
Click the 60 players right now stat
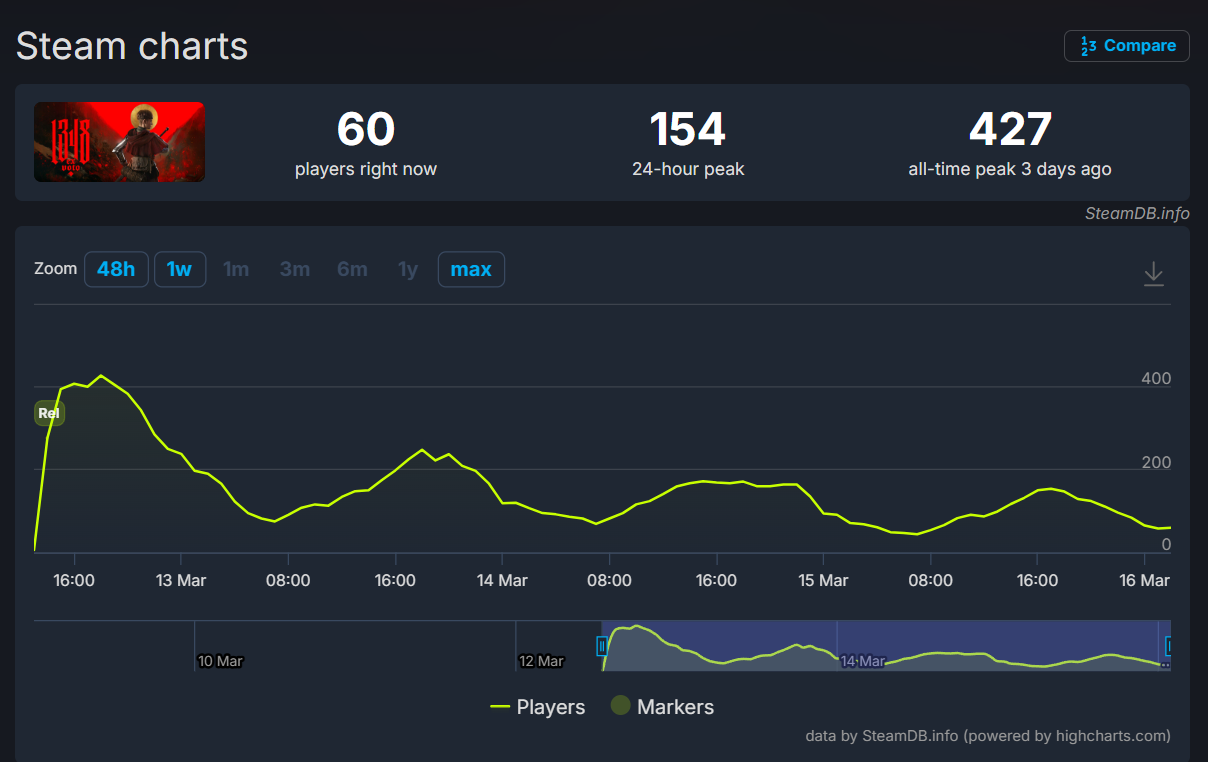coord(366,144)
